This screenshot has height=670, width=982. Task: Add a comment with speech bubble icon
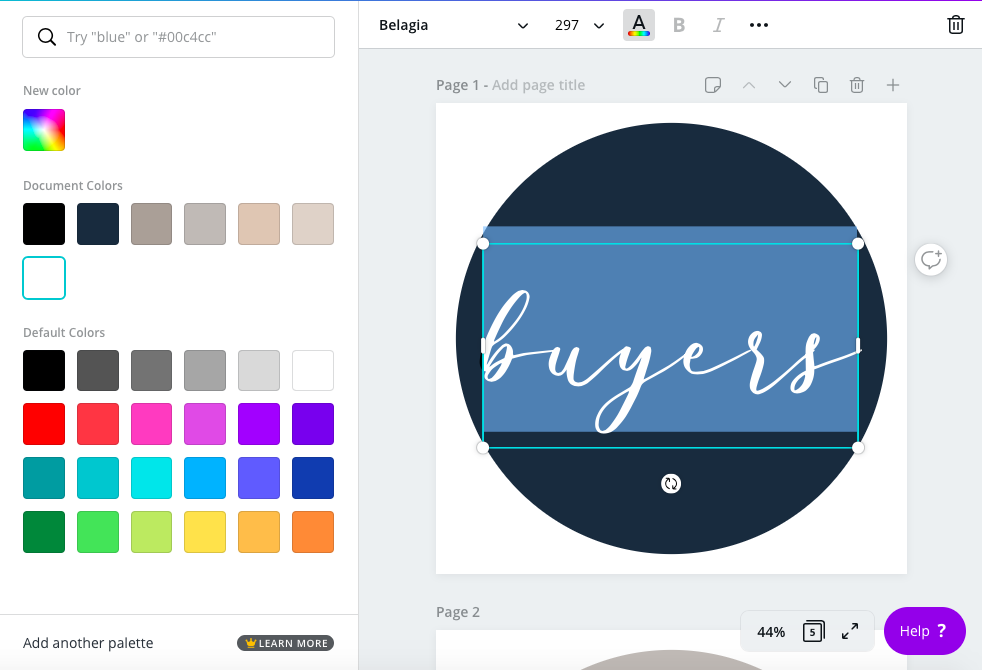[x=931, y=259]
